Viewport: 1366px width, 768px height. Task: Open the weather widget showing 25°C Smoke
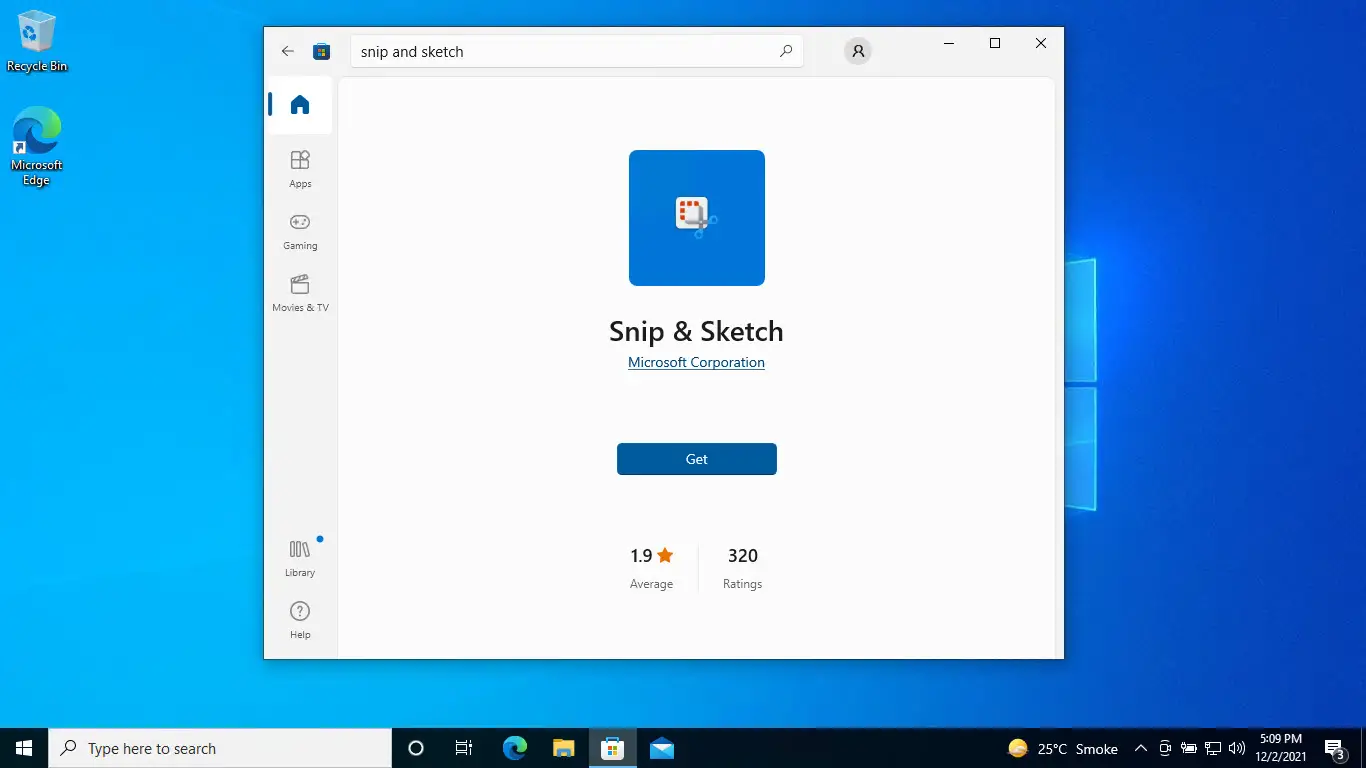click(1063, 748)
